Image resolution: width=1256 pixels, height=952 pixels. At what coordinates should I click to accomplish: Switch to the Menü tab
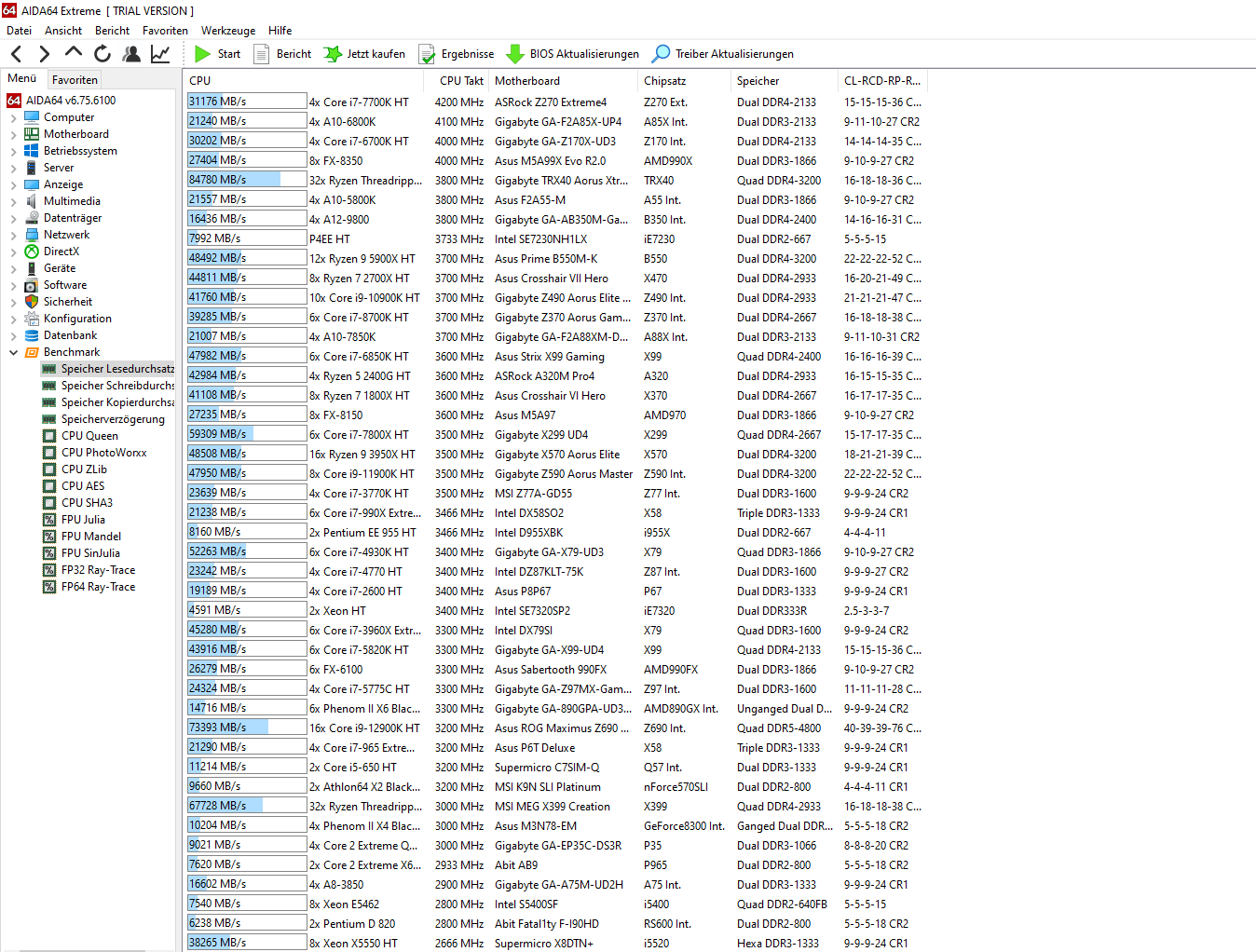21,78
